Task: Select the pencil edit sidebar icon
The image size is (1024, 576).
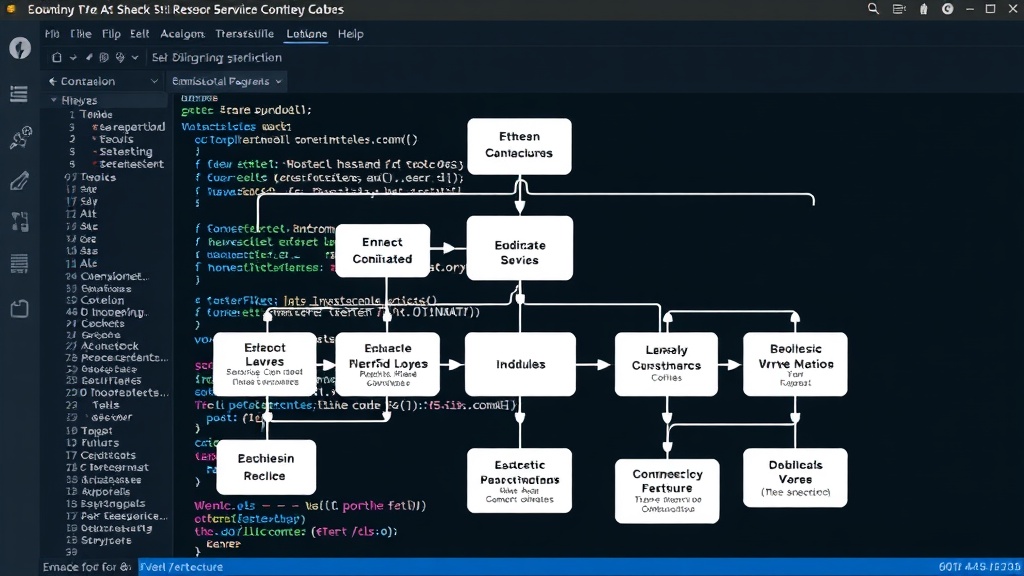Action: tap(20, 181)
